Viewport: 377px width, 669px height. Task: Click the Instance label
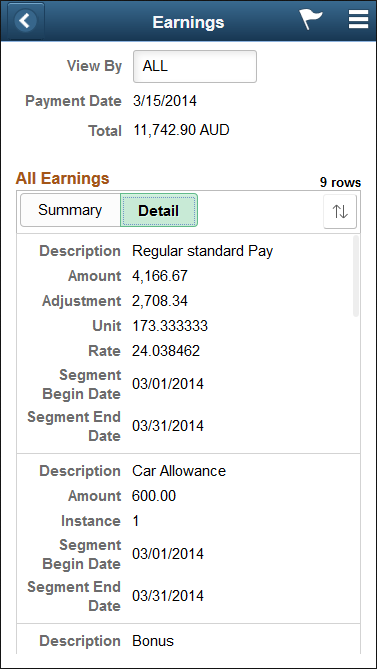pos(91,521)
